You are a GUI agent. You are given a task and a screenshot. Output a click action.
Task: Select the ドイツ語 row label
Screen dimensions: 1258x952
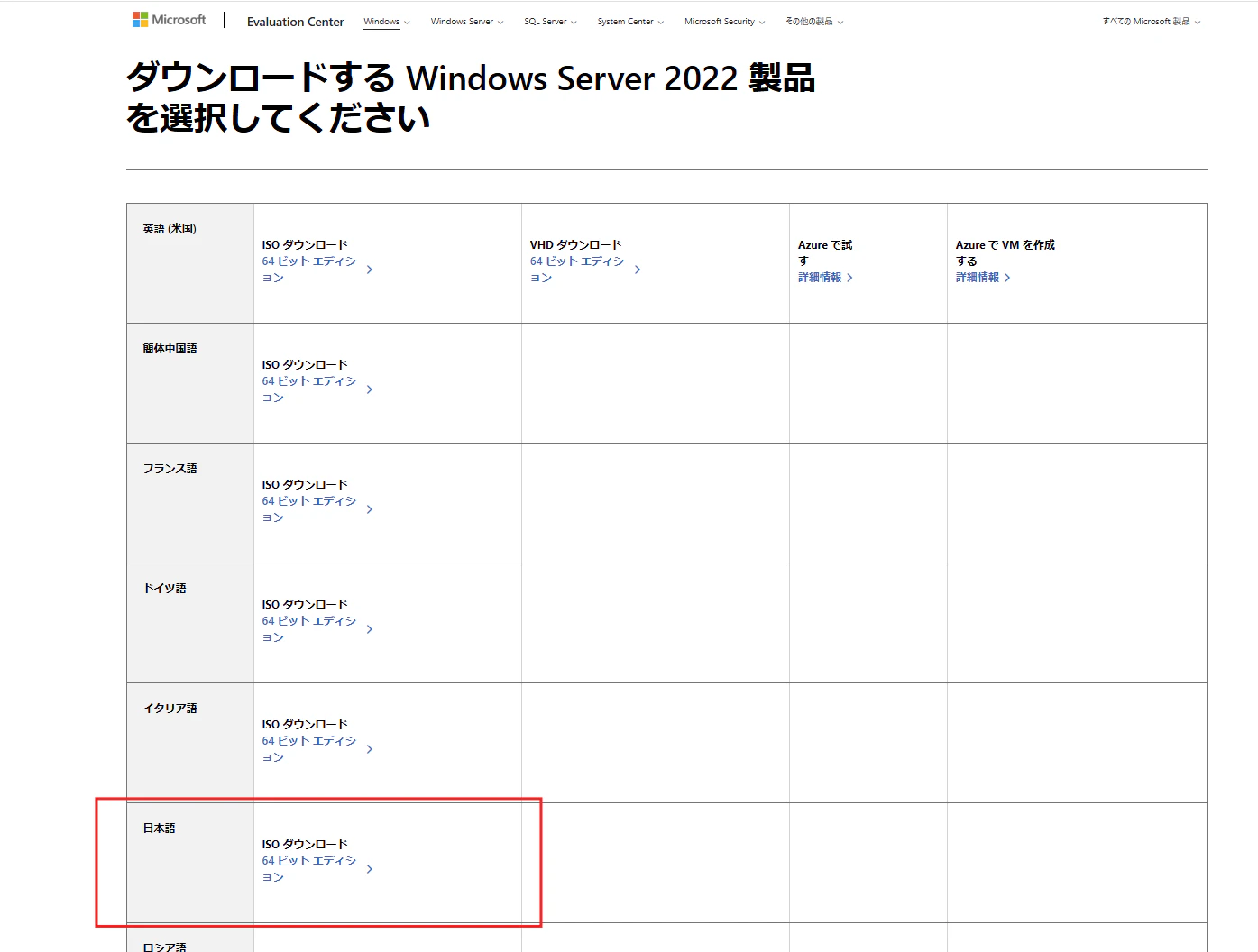click(164, 589)
